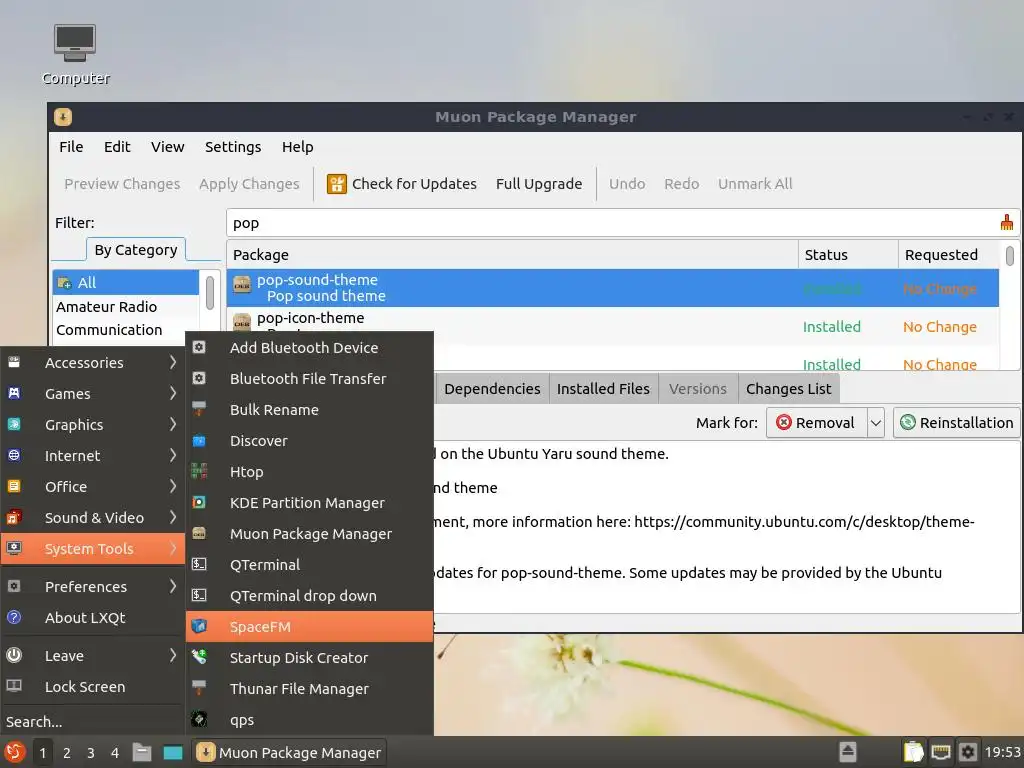Open the Help menu
The height and width of the screenshot is (768, 1024).
click(298, 147)
